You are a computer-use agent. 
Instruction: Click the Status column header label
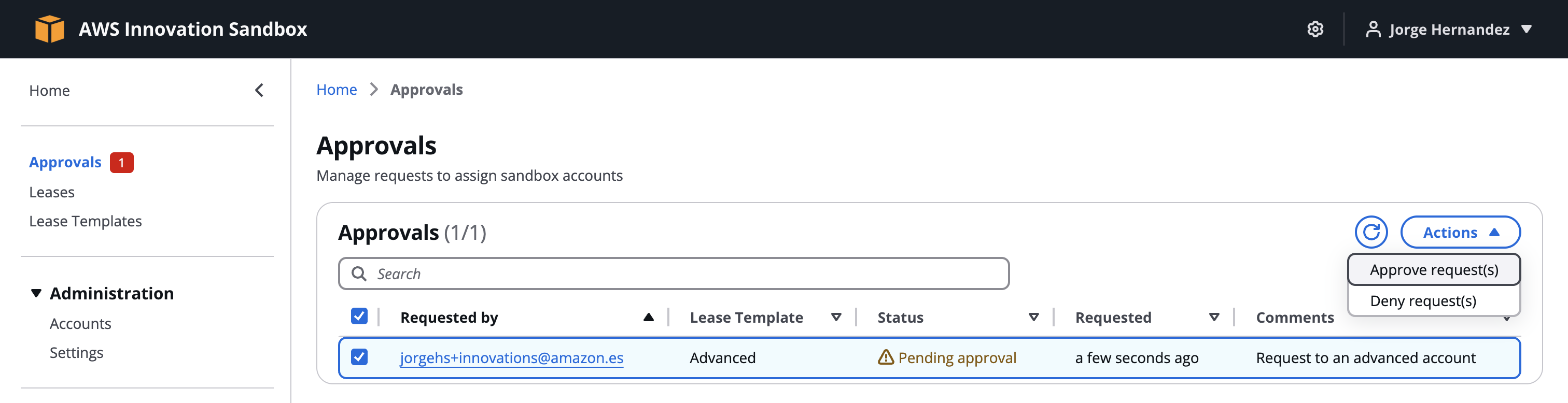tap(900, 318)
